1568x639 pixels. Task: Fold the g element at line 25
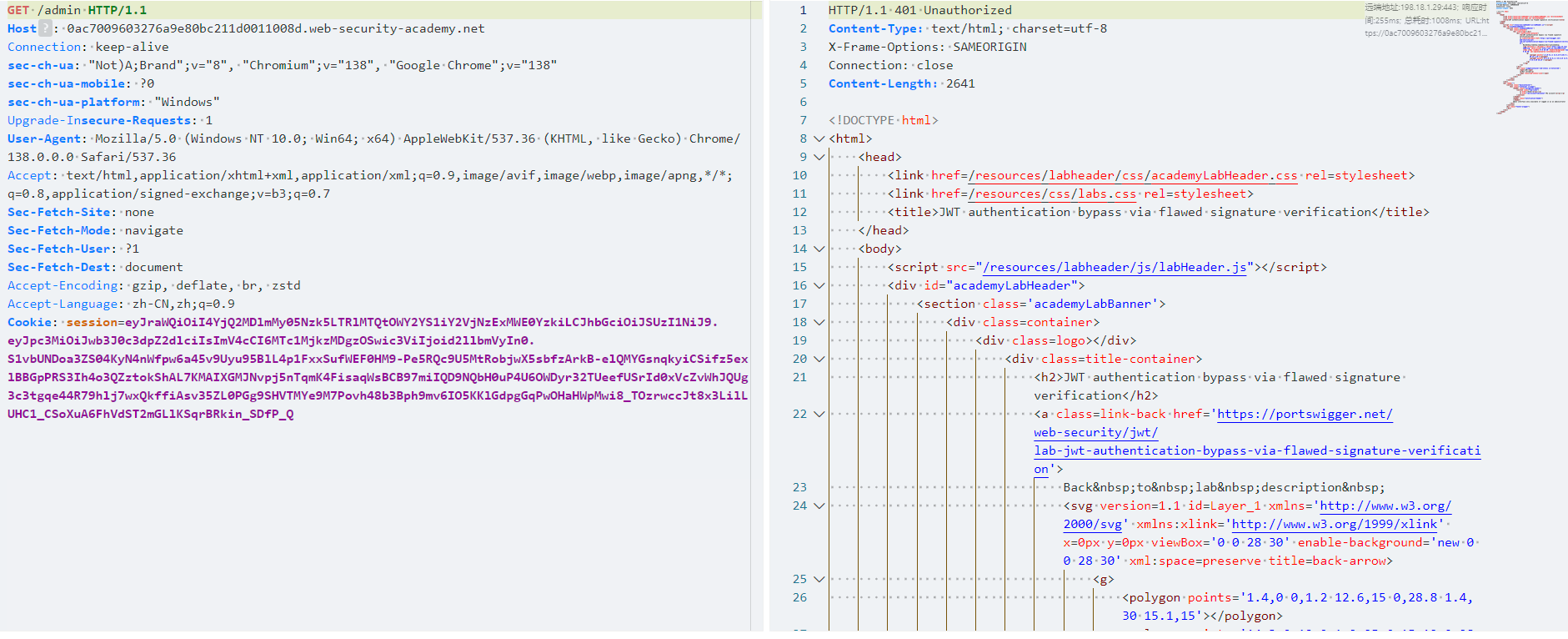pyautogui.click(x=819, y=579)
